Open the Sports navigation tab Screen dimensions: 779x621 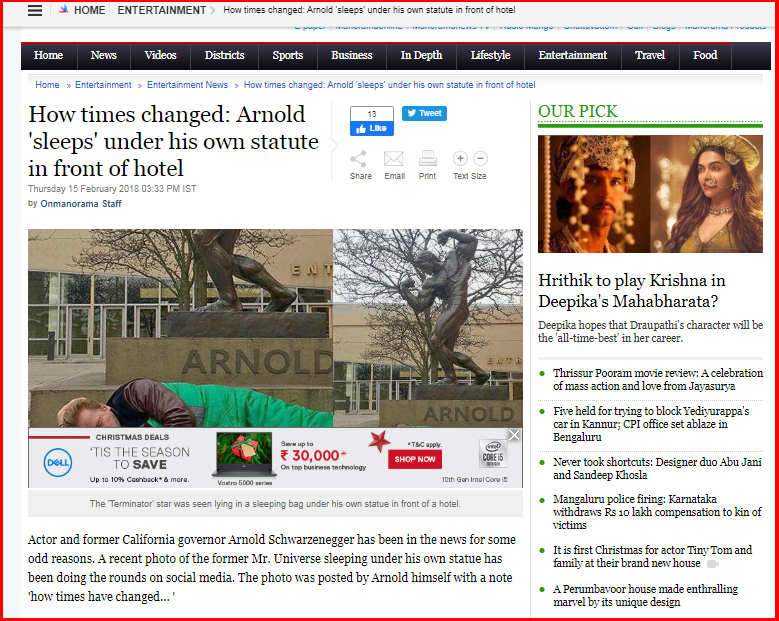pyautogui.click(x=288, y=55)
